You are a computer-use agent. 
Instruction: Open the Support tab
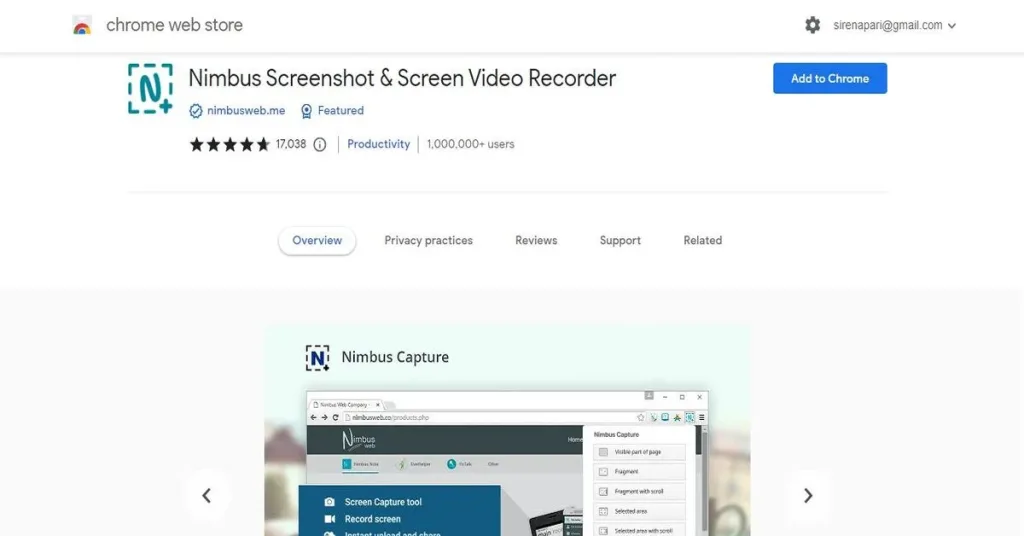pos(620,240)
